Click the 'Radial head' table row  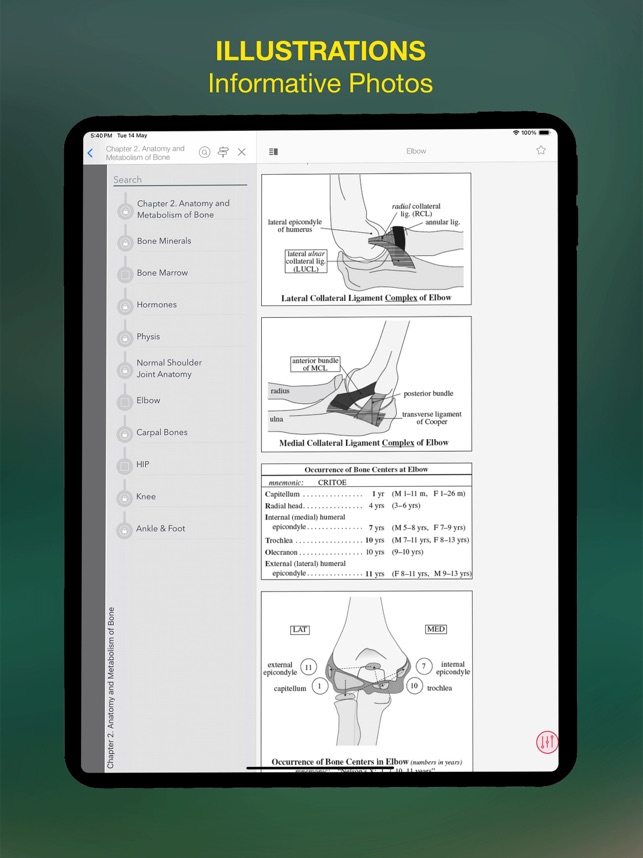tap(343, 506)
